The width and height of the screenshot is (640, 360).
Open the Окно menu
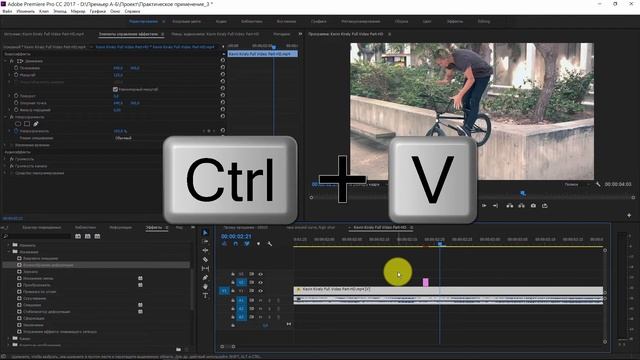click(115, 11)
